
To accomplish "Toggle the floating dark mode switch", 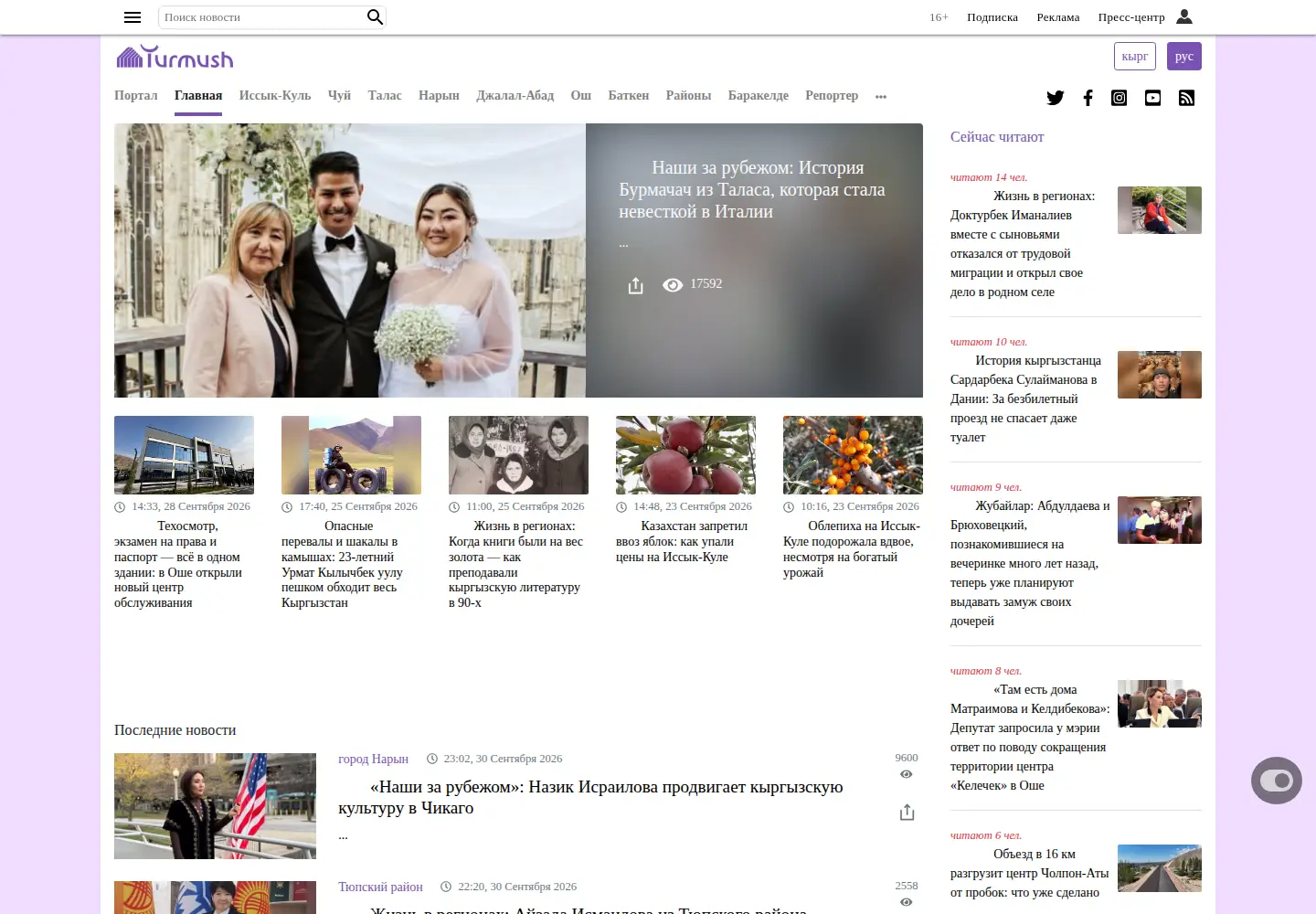I will coord(1277,781).
